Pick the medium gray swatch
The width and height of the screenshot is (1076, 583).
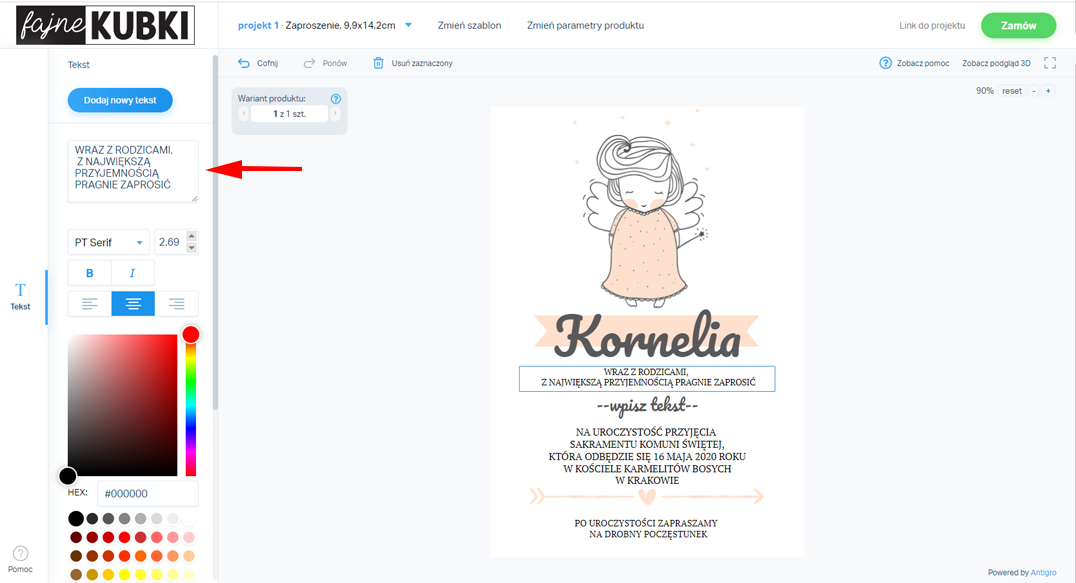[x=124, y=519]
